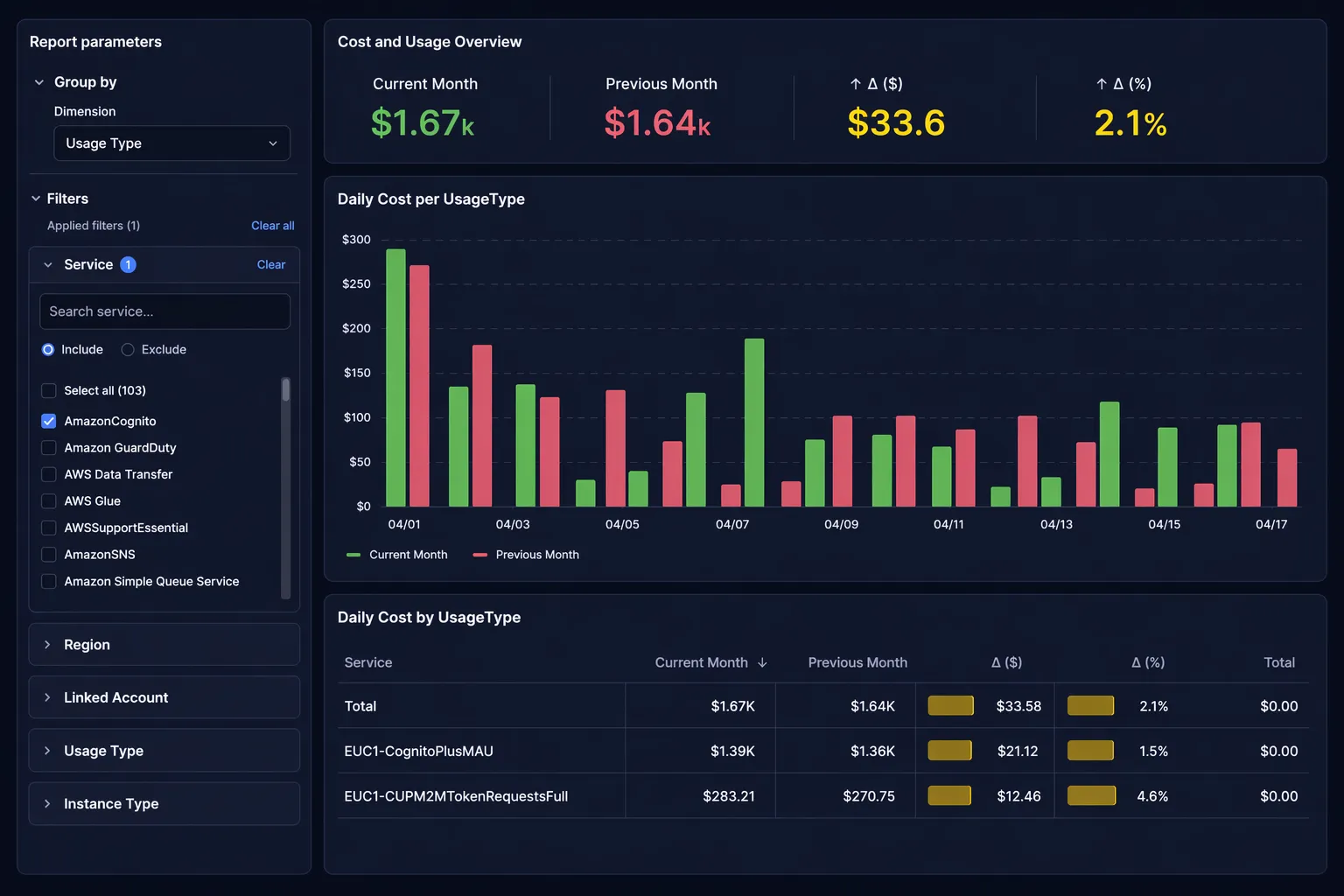Click the 2.1% summary value
1344x896 pixels.
[x=1130, y=123]
